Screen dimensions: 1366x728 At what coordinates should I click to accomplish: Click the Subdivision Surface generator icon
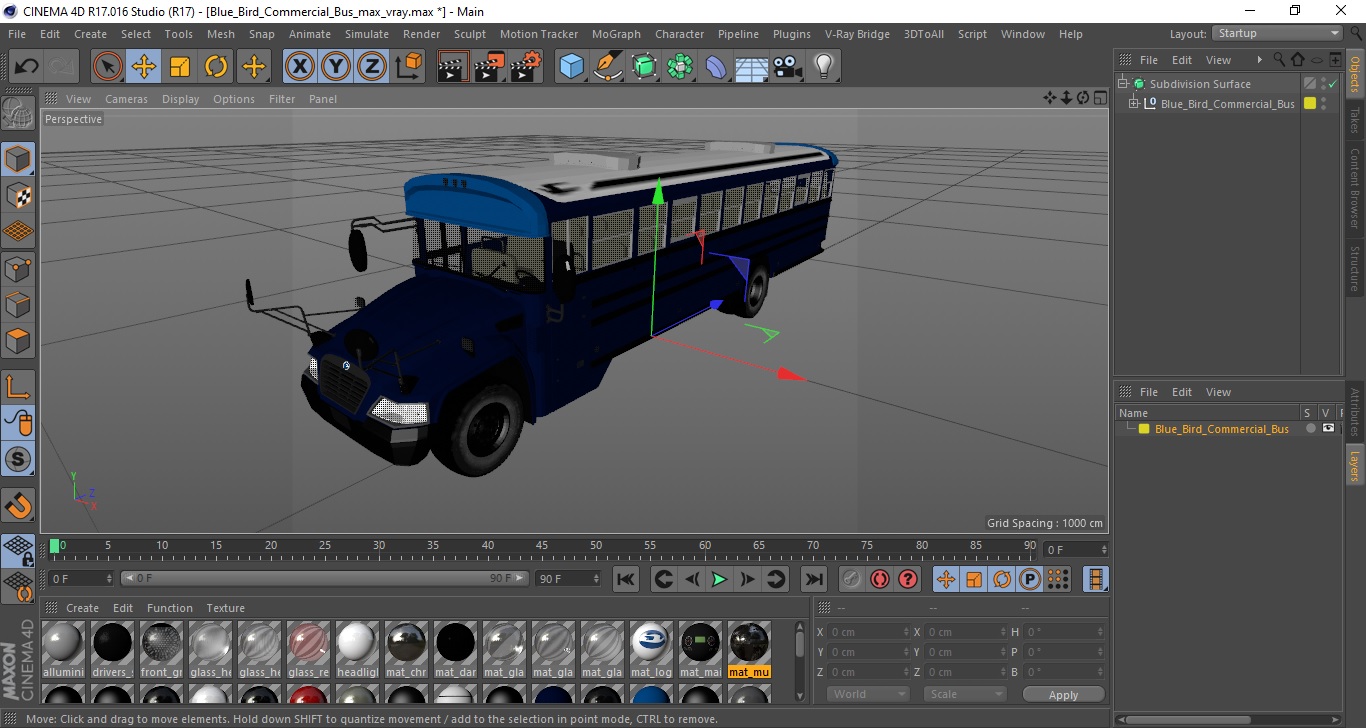point(645,67)
